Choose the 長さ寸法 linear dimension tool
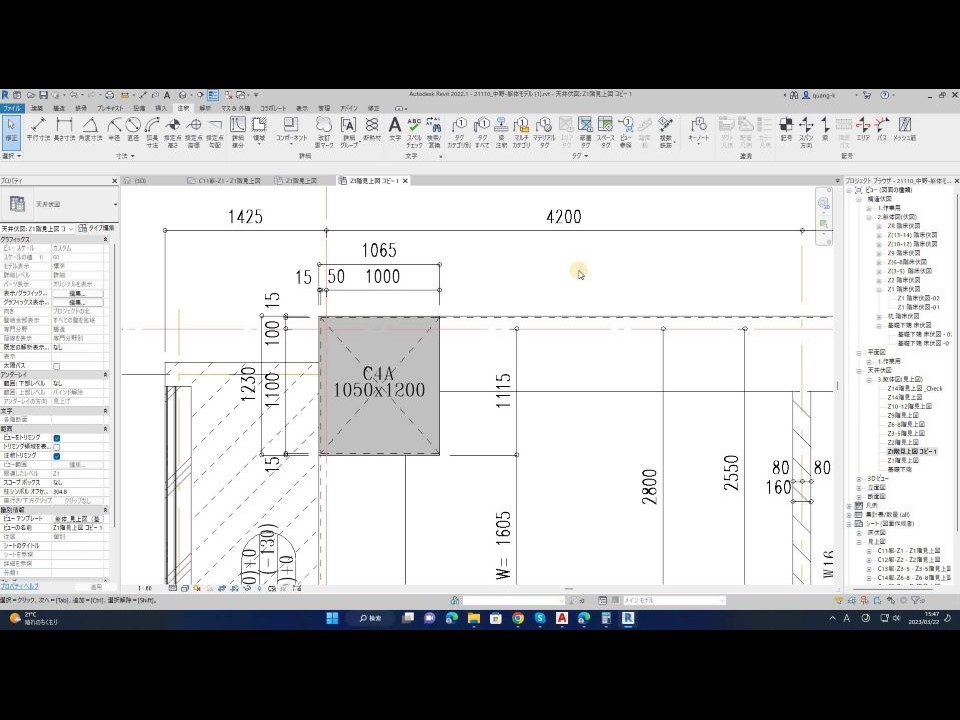 (x=64, y=129)
